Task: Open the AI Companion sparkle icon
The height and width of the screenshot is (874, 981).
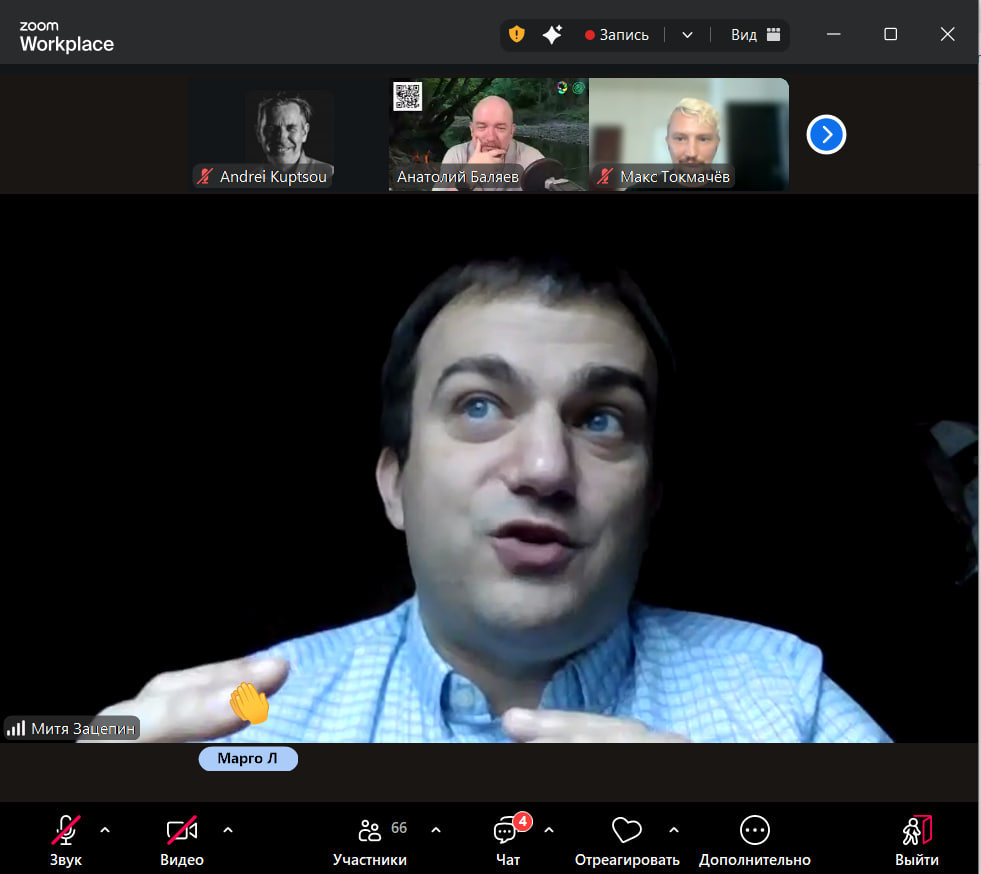Action: (x=552, y=34)
